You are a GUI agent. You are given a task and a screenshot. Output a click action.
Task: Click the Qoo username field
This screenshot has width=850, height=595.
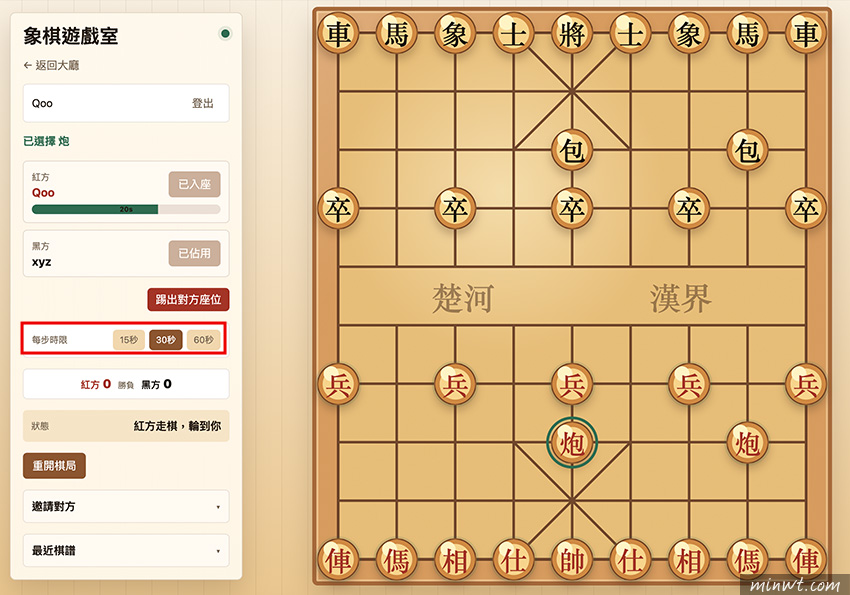coord(126,103)
